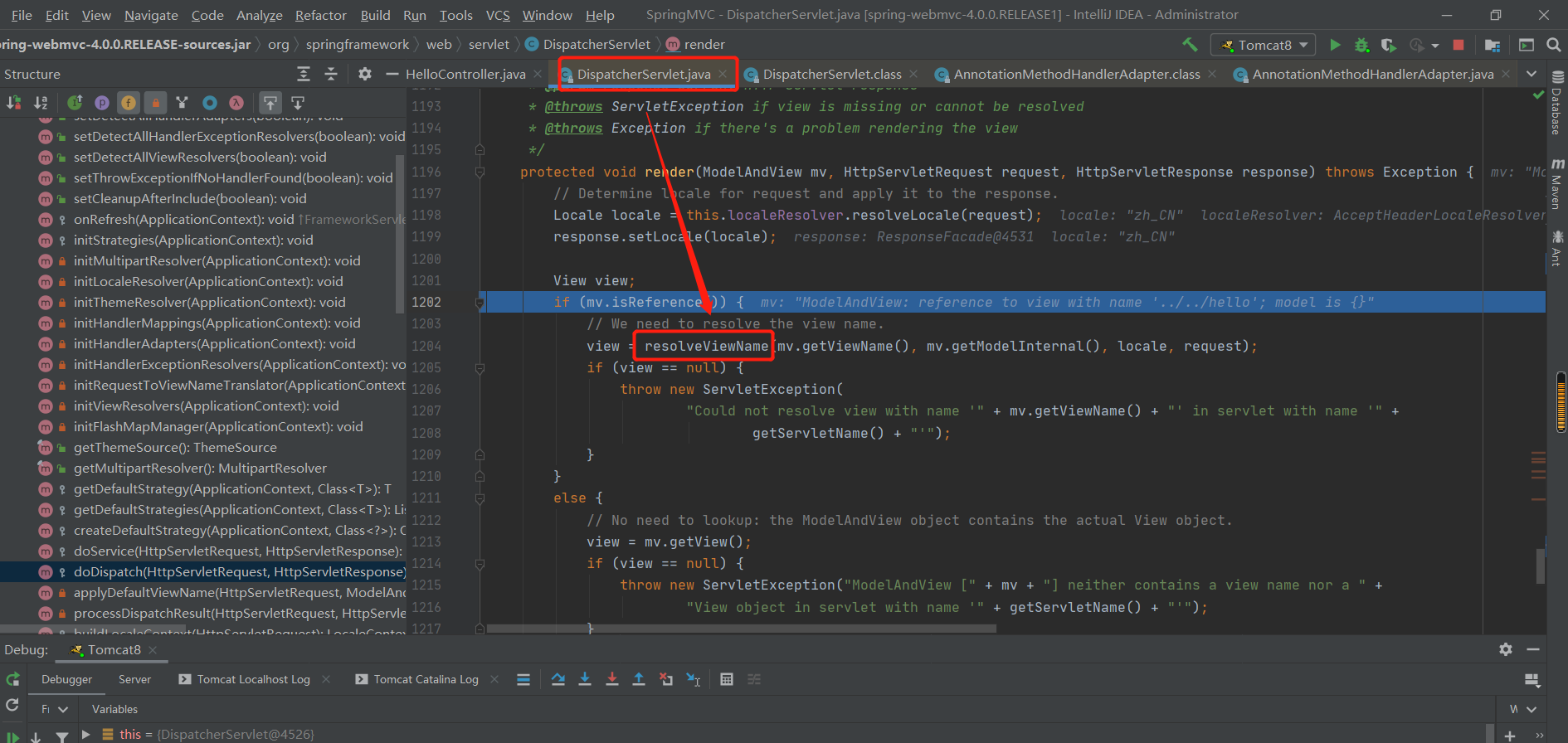Image resolution: width=1568 pixels, height=743 pixels.
Task: Click Step Out in debugger toolbar
Action: pyautogui.click(x=639, y=679)
